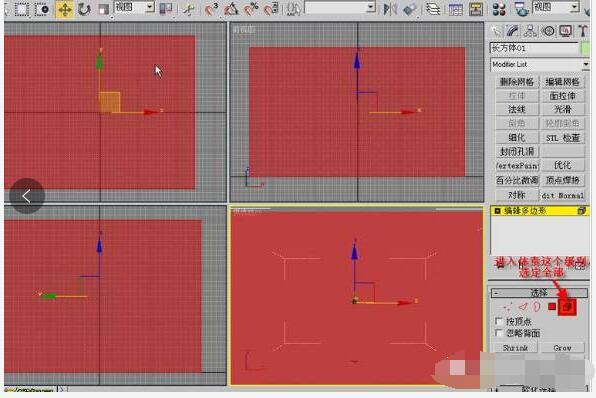The image size is (596, 398).
Task: Click the 面拉伸 modifier button
Action: 562,96
